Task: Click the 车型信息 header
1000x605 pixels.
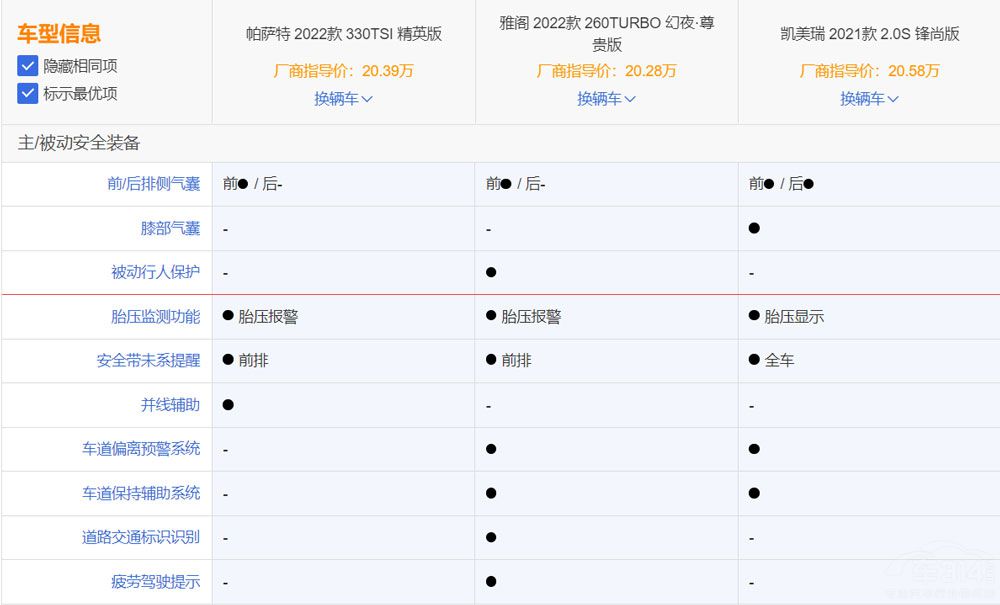Action: pyautogui.click(x=56, y=33)
